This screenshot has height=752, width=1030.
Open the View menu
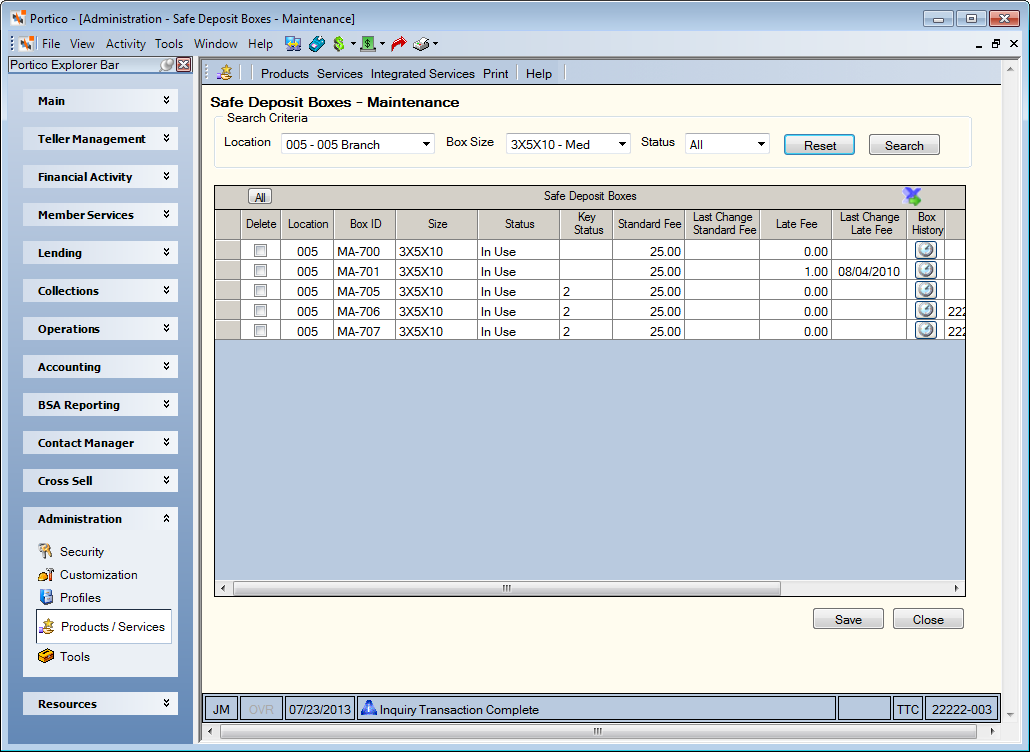pos(82,44)
